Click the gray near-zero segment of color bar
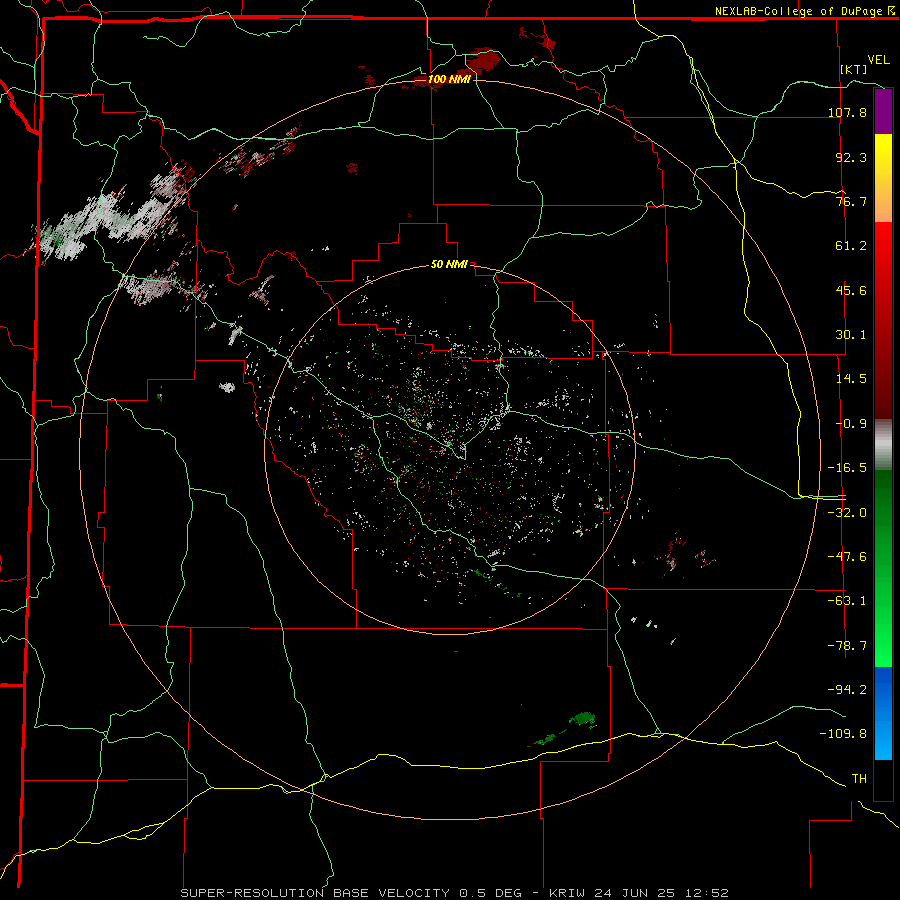The height and width of the screenshot is (900, 900). tap(883, 445)
